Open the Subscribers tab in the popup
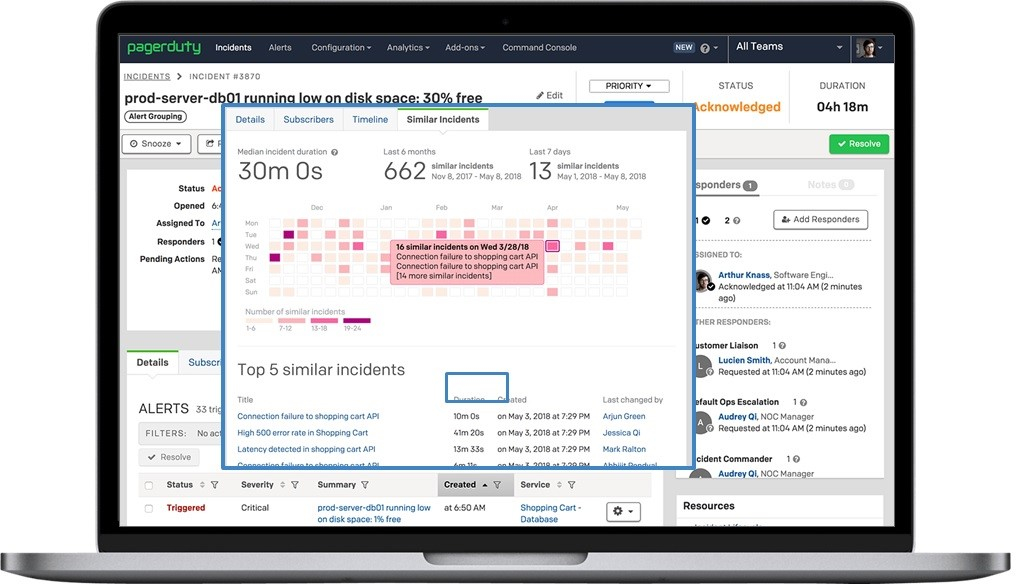1016x584 pixels. [x=308, y=120]
